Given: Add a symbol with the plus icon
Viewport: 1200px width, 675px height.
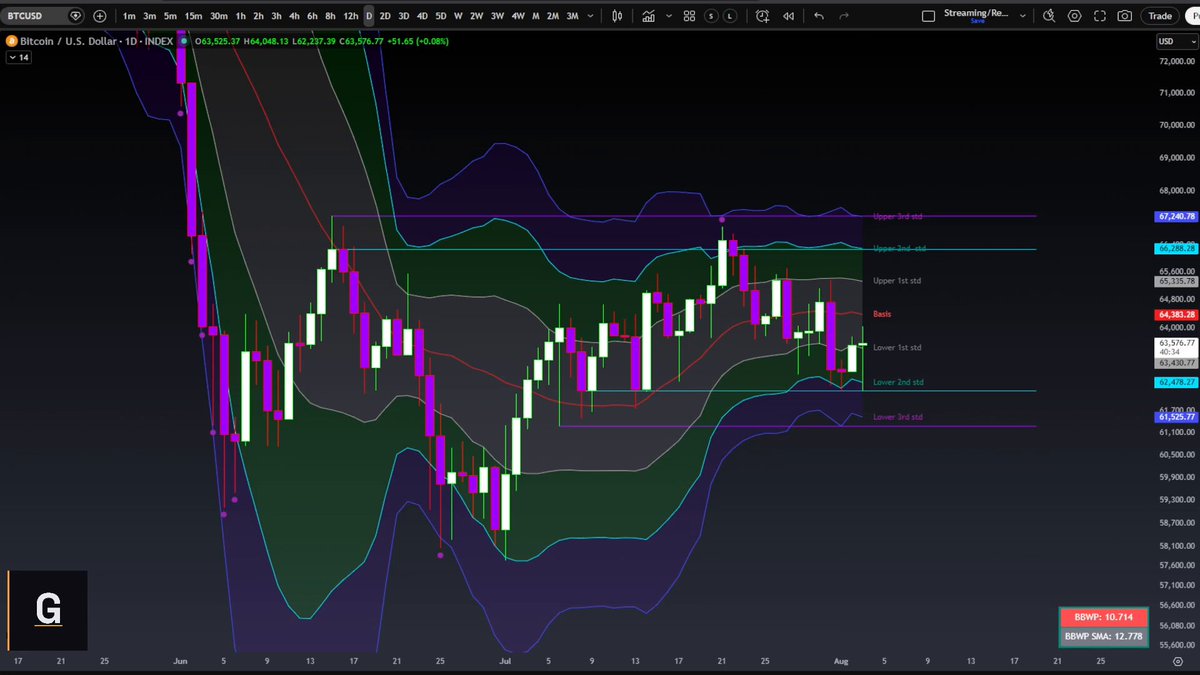Looking at the screenshot, I should pyautogui.click(x=99, y=16).
